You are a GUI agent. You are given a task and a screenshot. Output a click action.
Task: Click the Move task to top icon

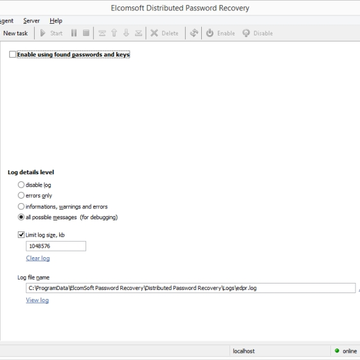(102, 33)
